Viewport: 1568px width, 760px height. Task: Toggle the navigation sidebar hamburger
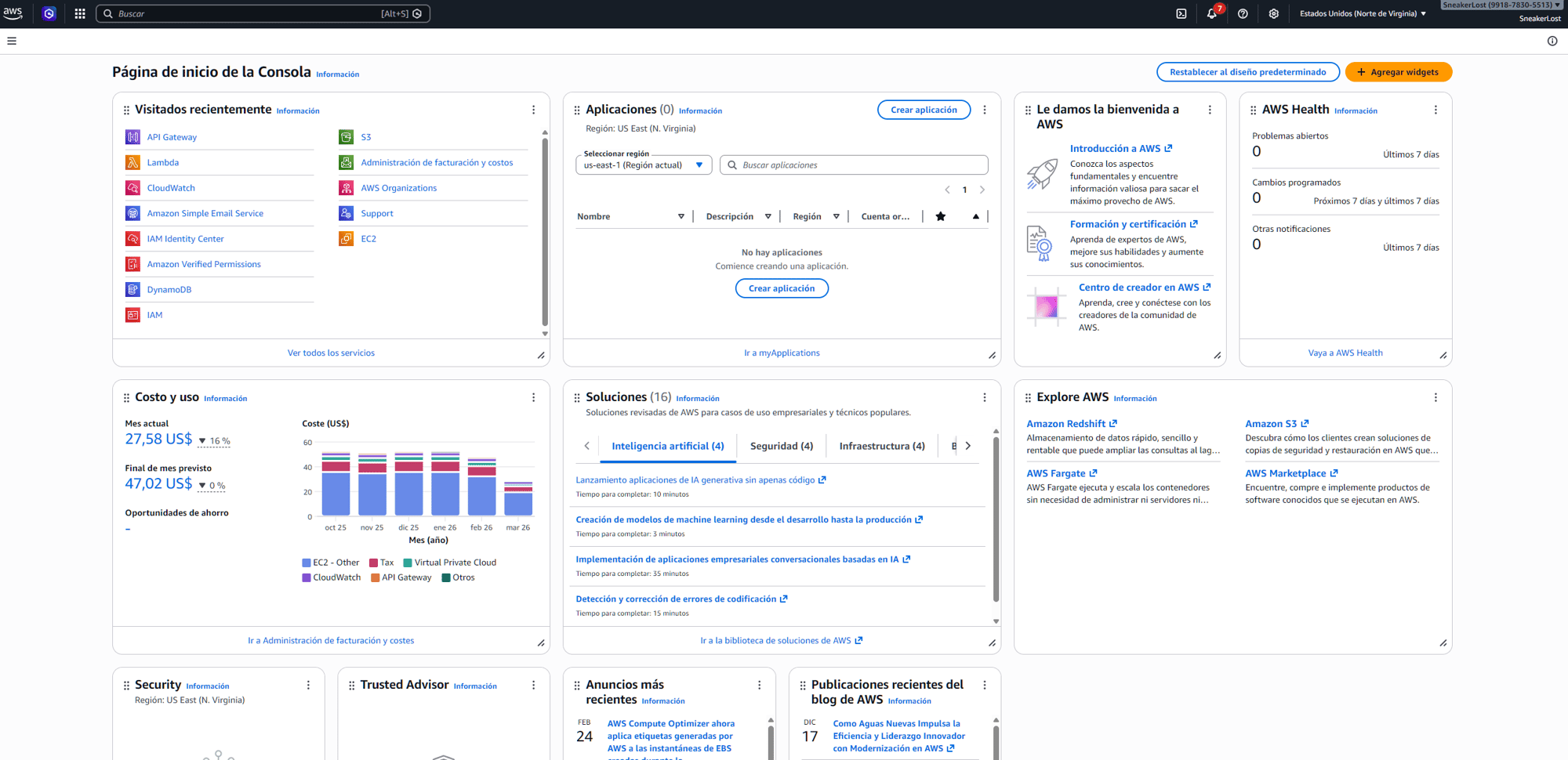pos(12,41)
